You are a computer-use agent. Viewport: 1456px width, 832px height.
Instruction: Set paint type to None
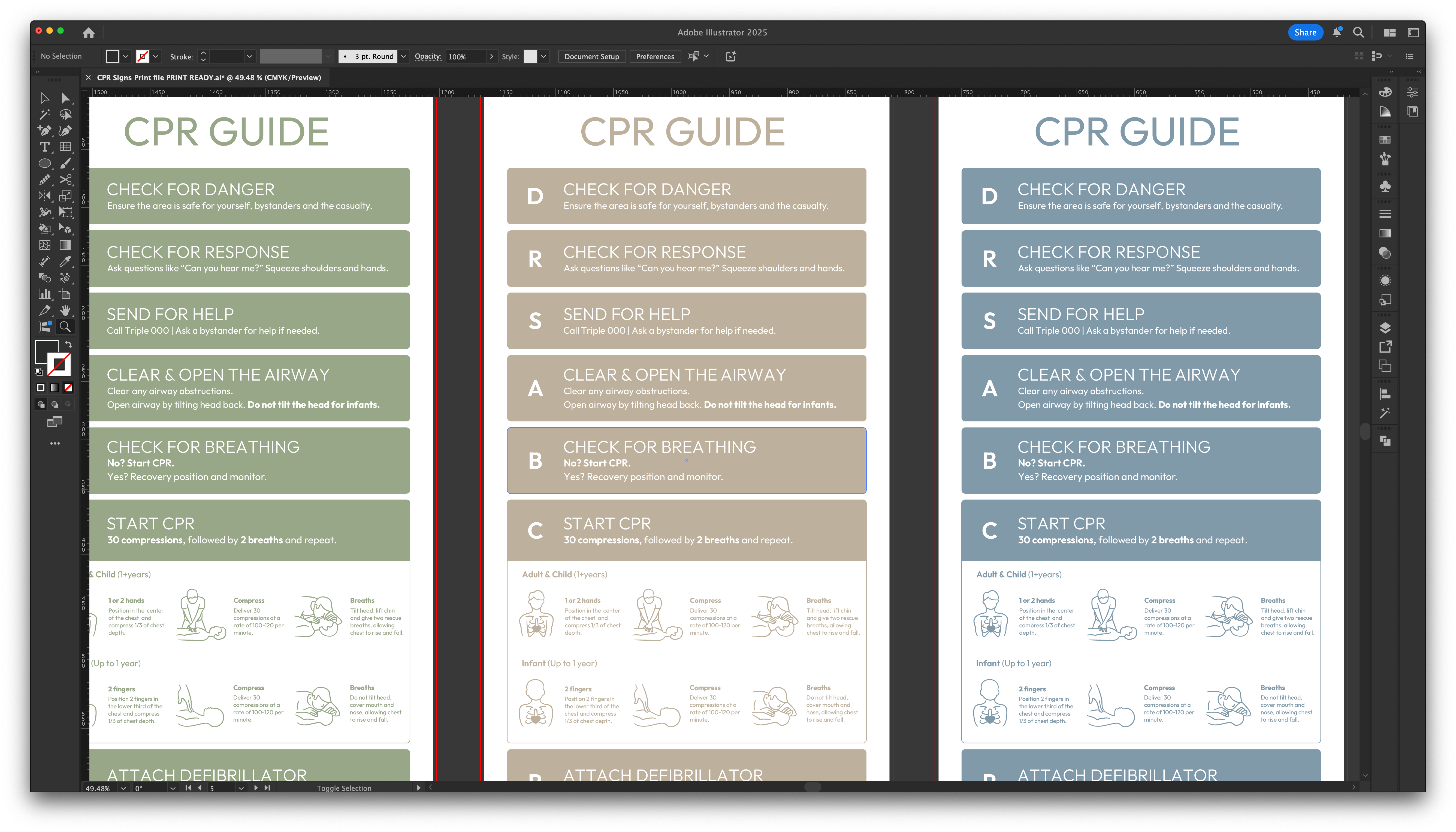click(68, 387)
